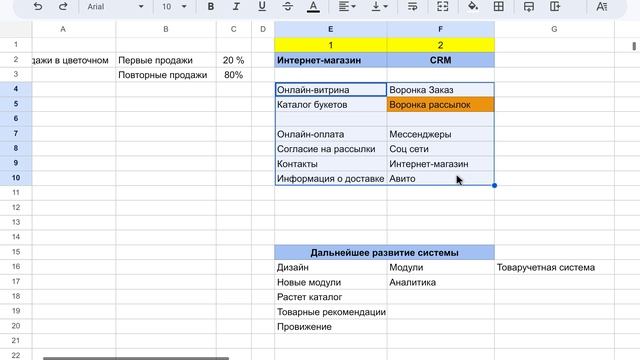Open the fill color picker

pyautogui.click(x=473, y=7)
